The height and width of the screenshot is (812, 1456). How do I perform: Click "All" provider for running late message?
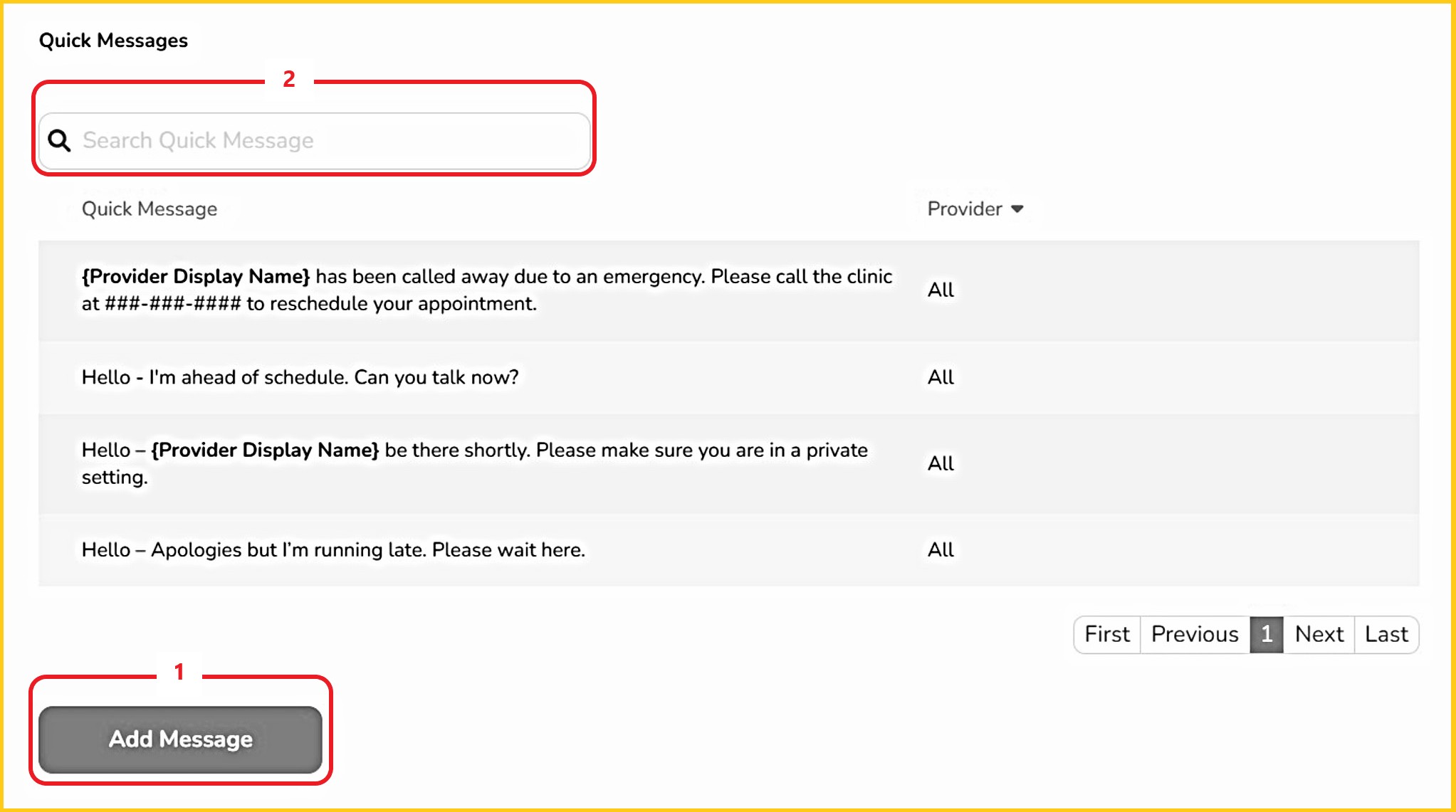[x=941, y=550]
